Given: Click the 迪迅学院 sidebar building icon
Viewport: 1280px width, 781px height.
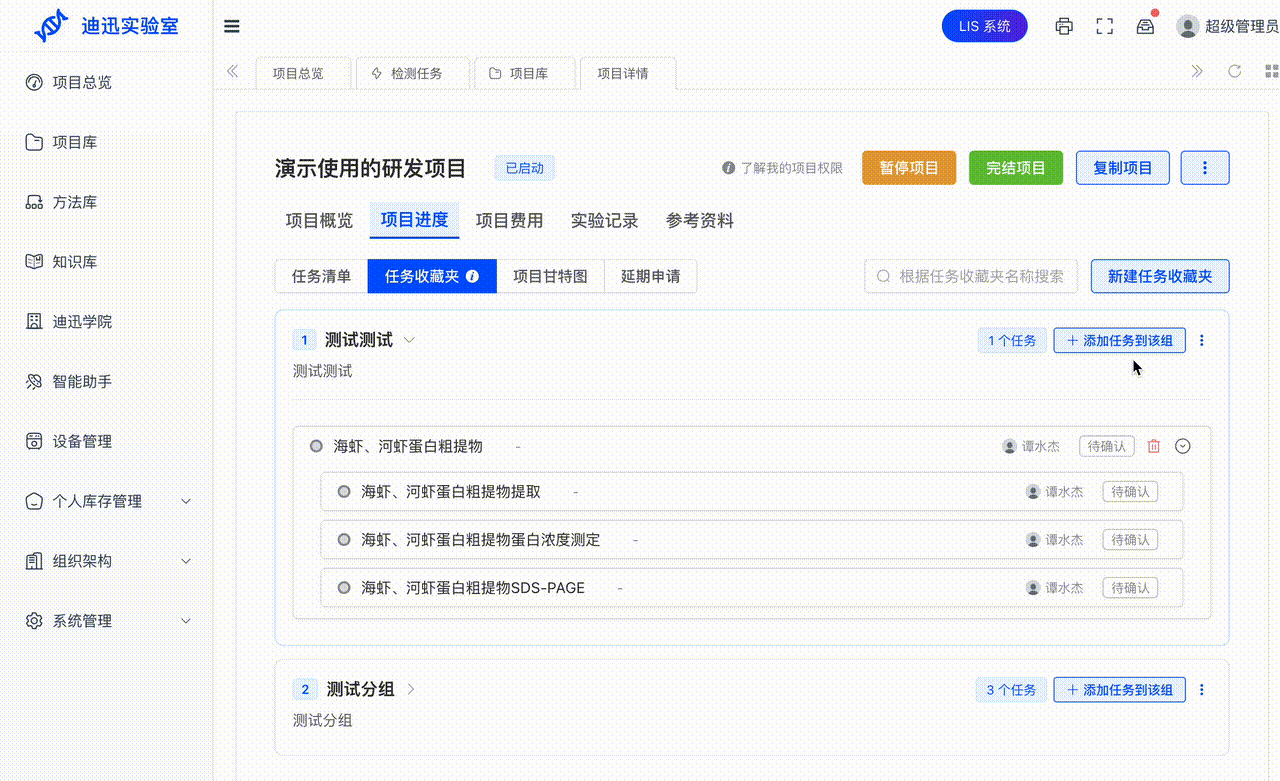Looking at the screenshot, I should click(x=34, y=322).
